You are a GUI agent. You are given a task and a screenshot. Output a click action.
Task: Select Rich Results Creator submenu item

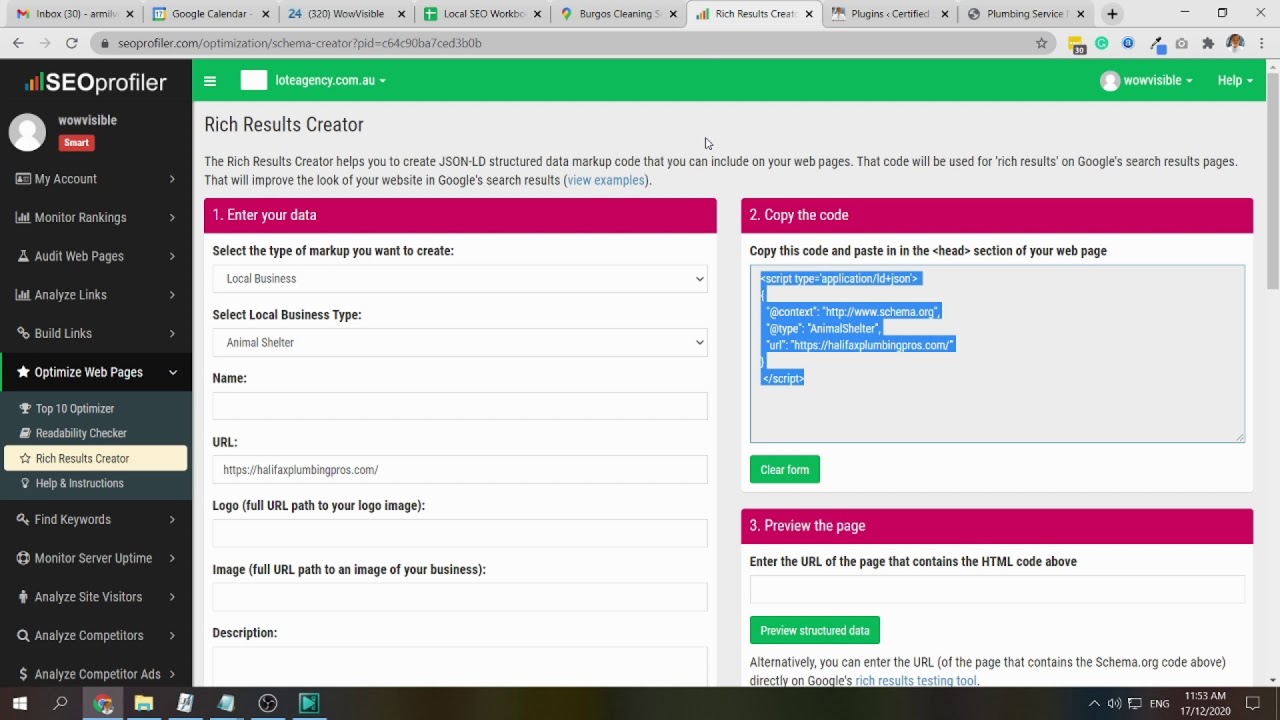click(x=96, y=458)
